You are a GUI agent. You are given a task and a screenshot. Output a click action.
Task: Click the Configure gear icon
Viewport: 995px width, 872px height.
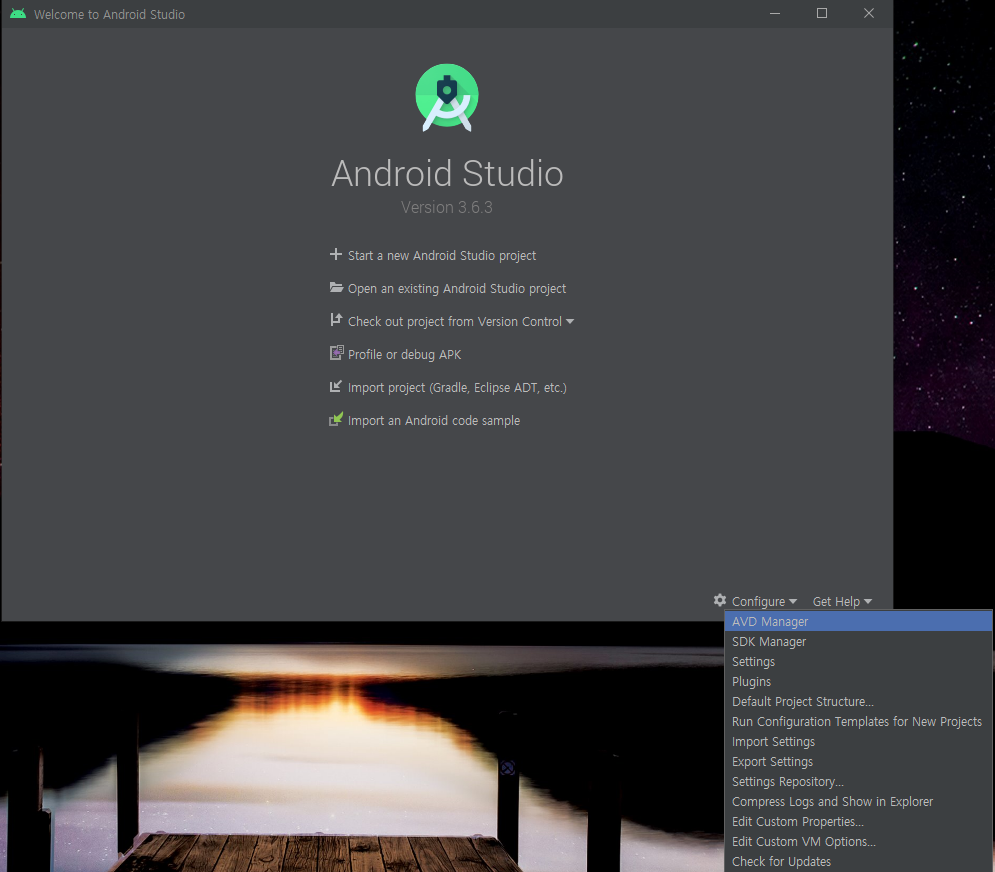click(720, 600)
